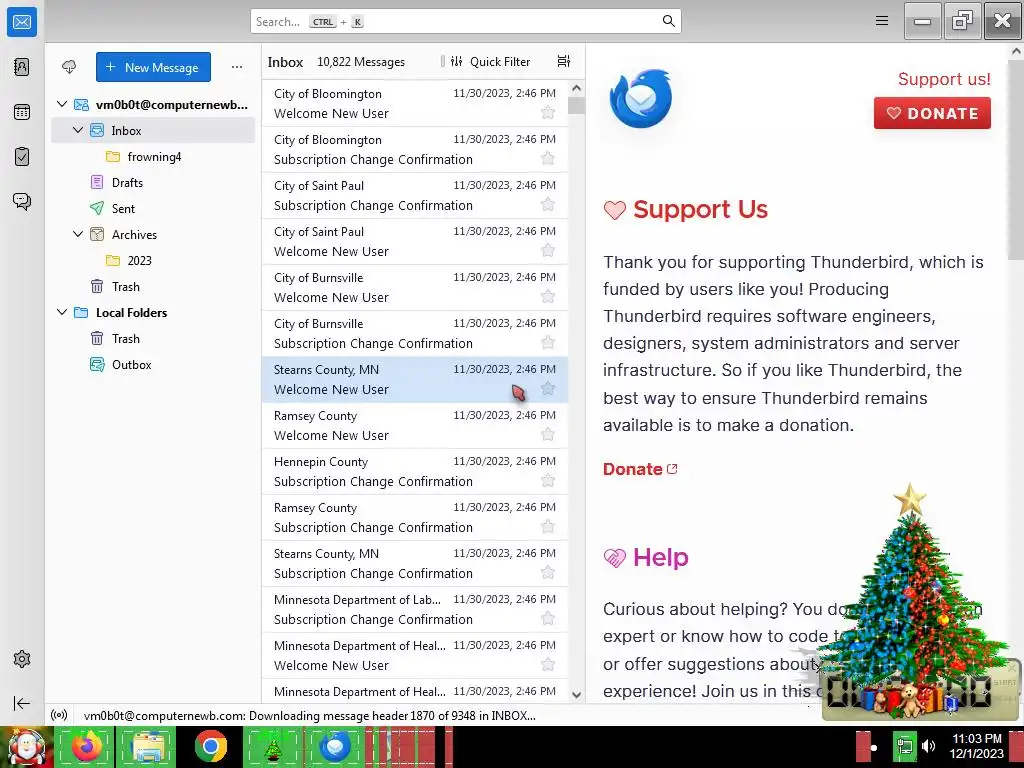Select the frowning4 folder

(153, 157)
